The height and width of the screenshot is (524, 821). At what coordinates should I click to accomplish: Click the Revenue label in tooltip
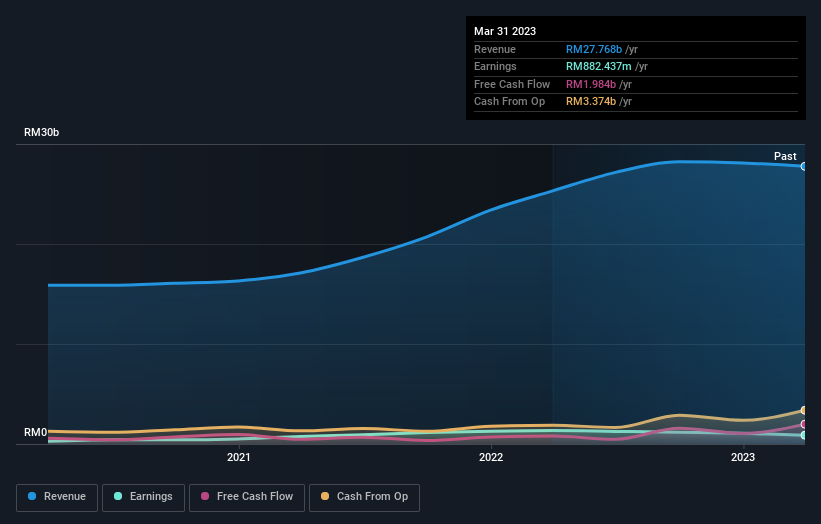495,49
